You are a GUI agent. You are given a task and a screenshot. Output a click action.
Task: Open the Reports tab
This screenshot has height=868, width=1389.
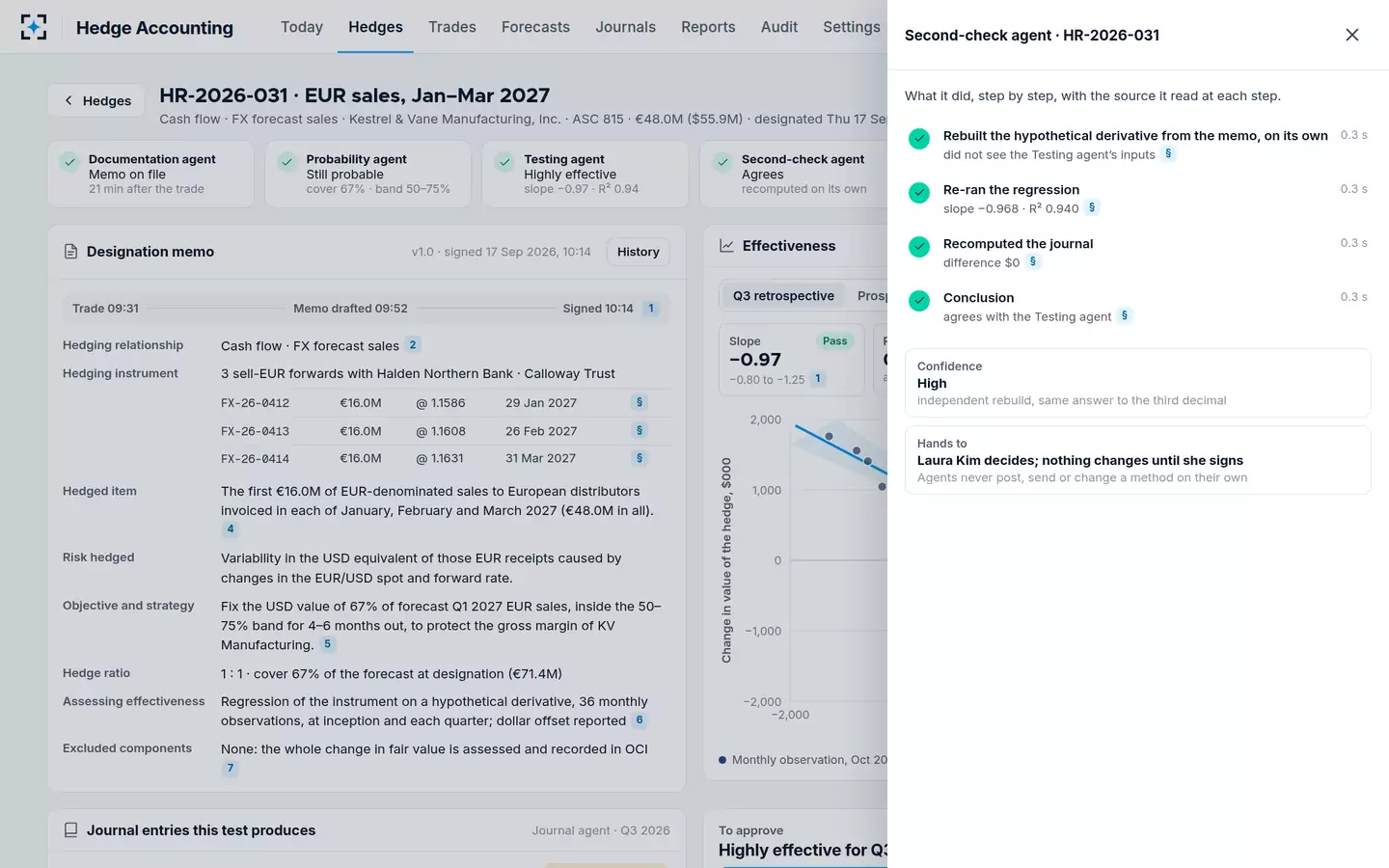[708, 27]
